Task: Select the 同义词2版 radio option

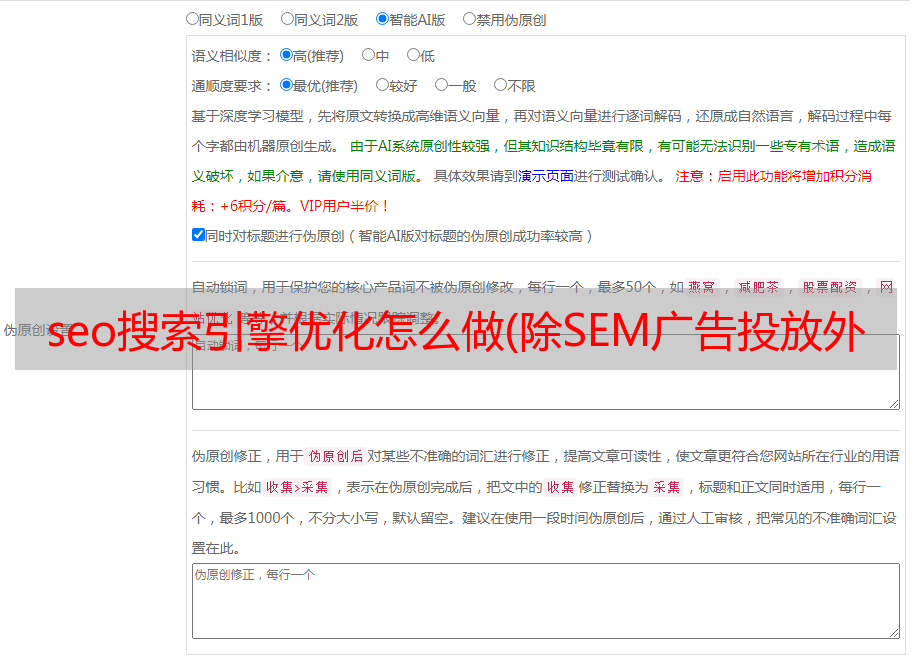Action: pyautogui.click(x=287, y=19)
